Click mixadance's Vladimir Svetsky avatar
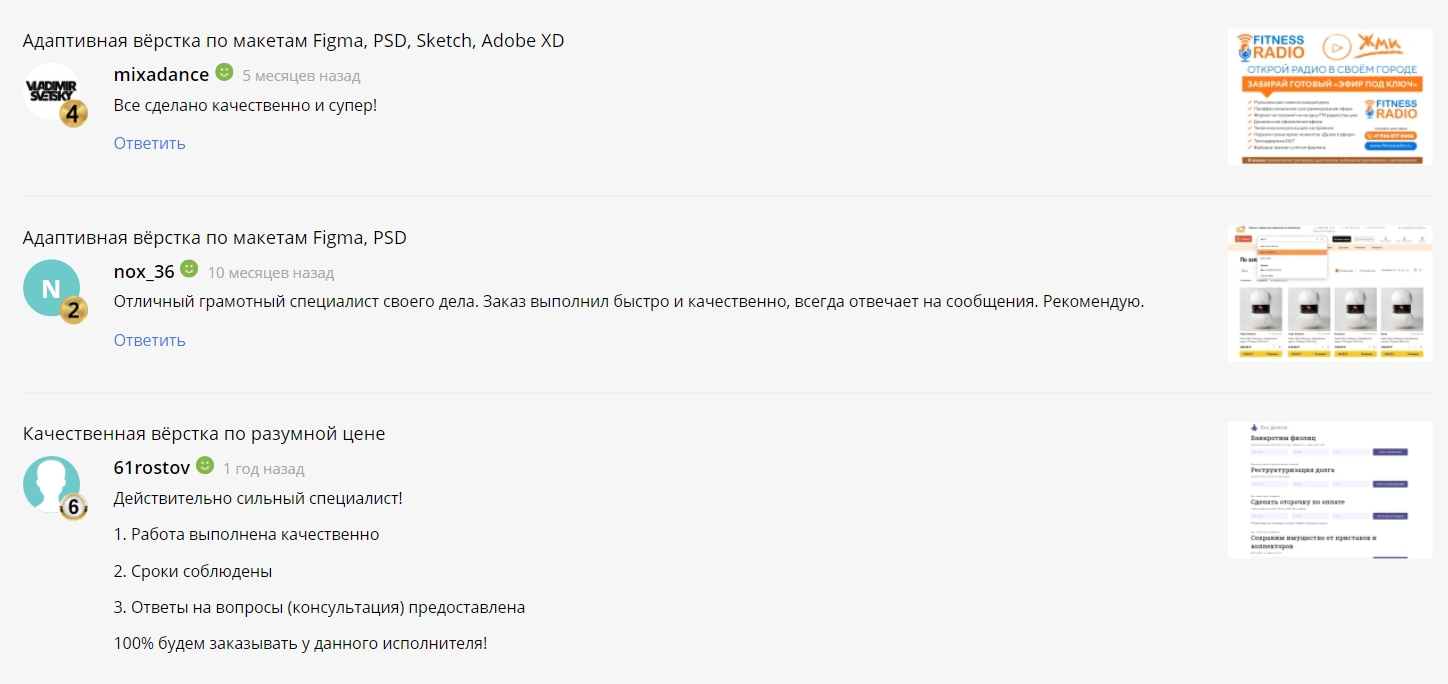Image resolution: width=1448 pixels, height=684 pixels. pyautogui.click(x=48, y=88)
